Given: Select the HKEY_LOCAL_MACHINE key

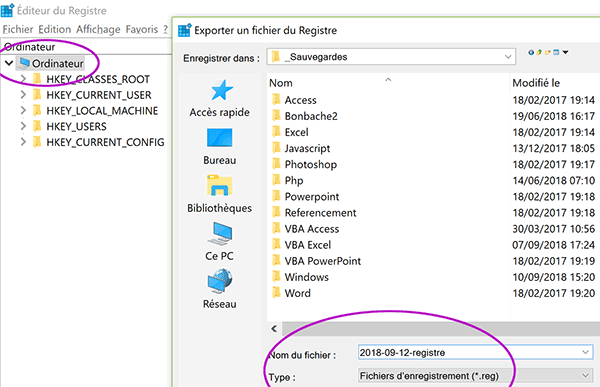Looking at the screenshot, I should 102,111.
